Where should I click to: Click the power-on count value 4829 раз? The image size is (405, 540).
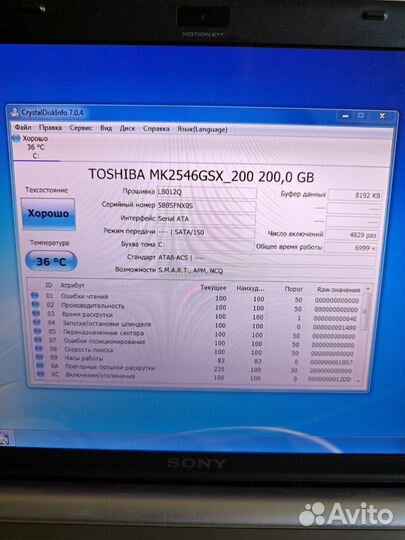click(x=352, y=235)
